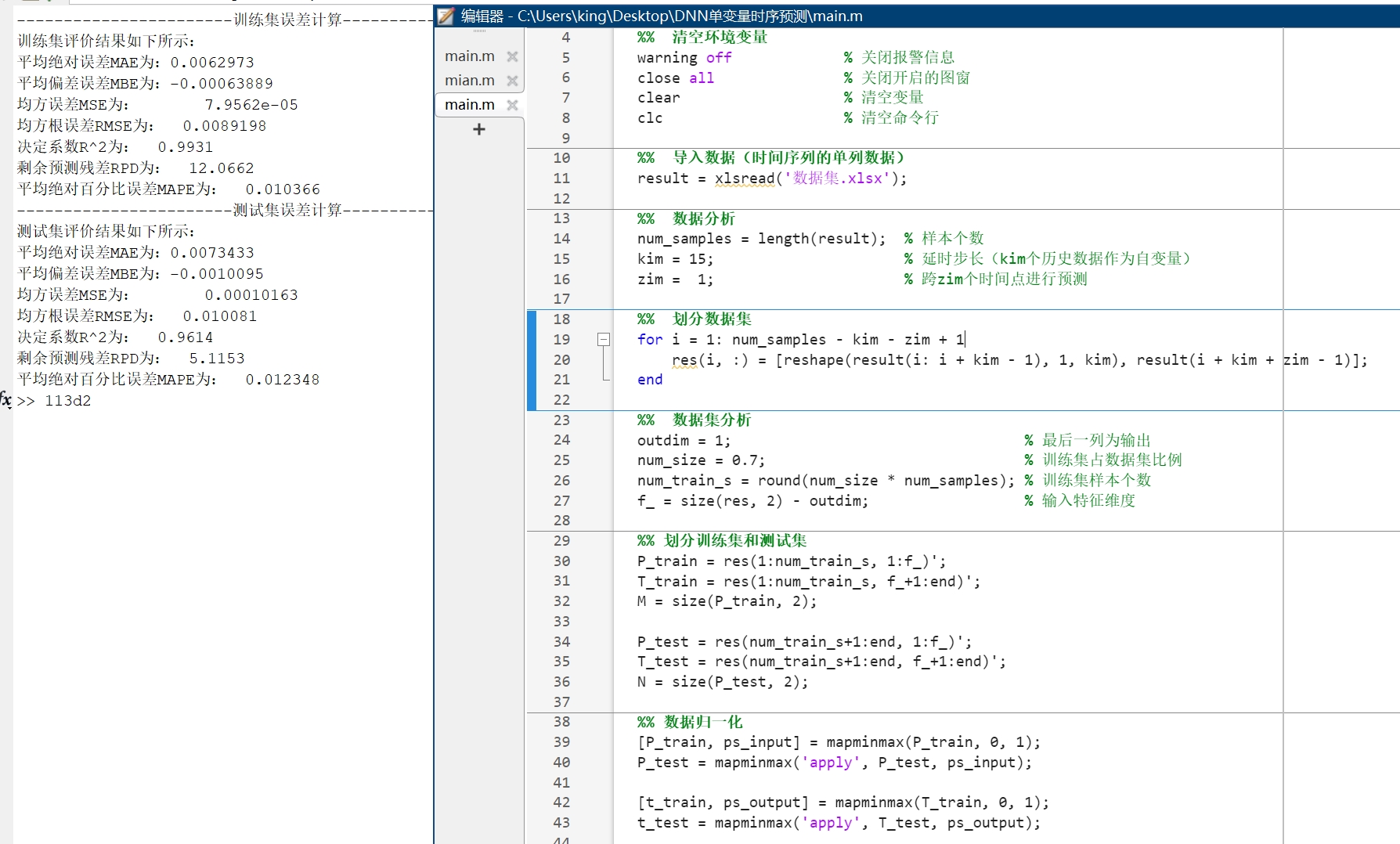Click the plus button to open a new script

478,129
